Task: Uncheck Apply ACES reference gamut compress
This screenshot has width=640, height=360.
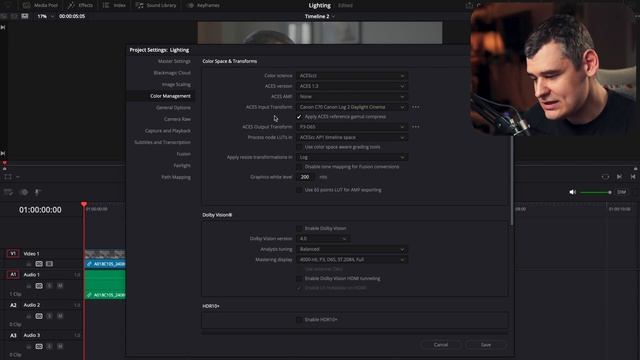Action: [x=299, y=117]
